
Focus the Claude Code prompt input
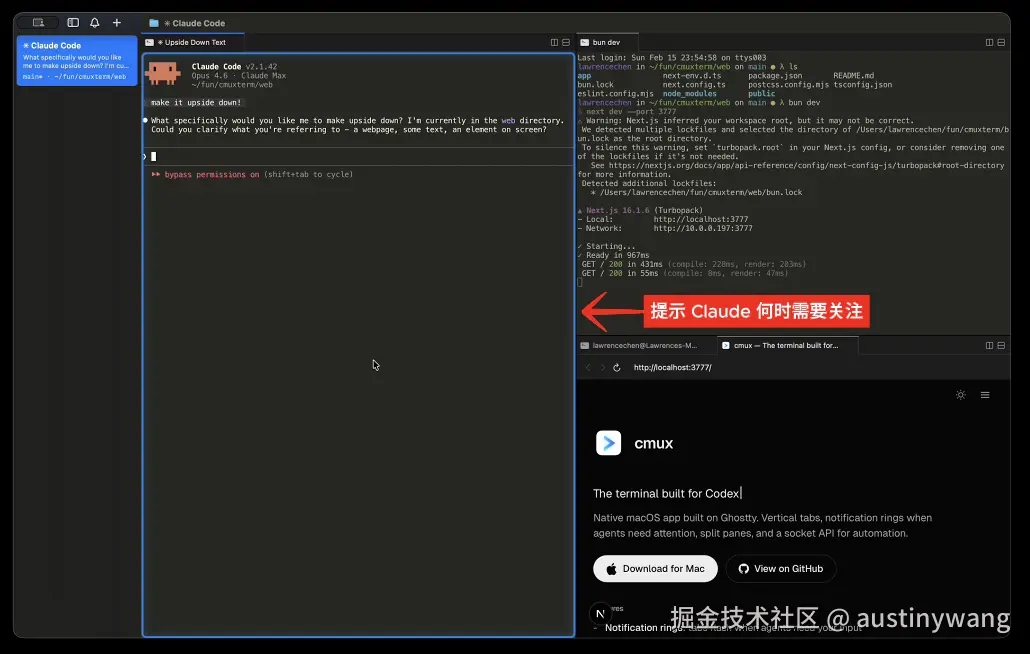tap(358, 156)
